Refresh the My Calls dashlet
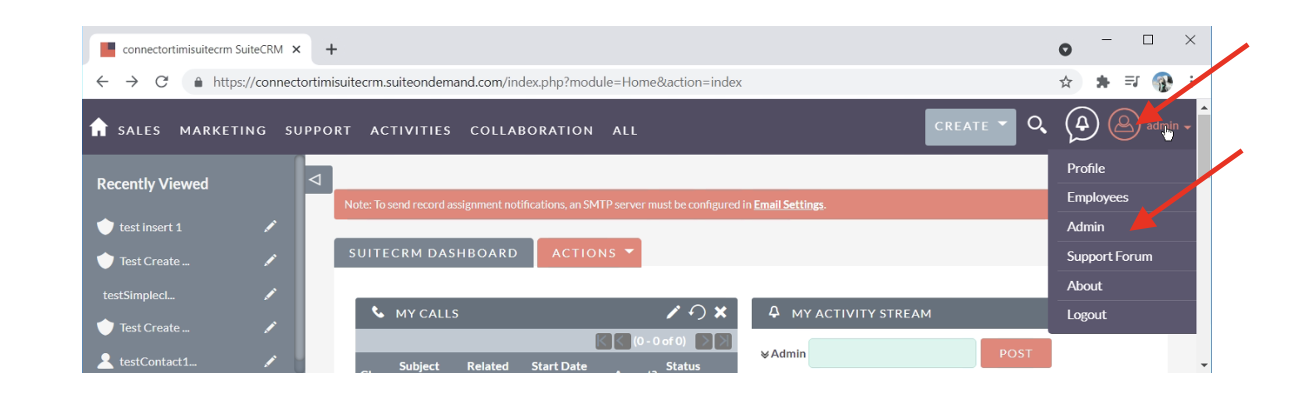The width and height of the screenshot is (1294, 400). coord(697,313)
